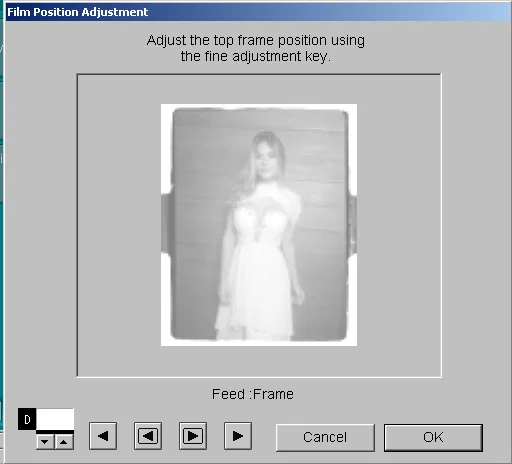Confirm the adjustment with OK

coord(433,437)
